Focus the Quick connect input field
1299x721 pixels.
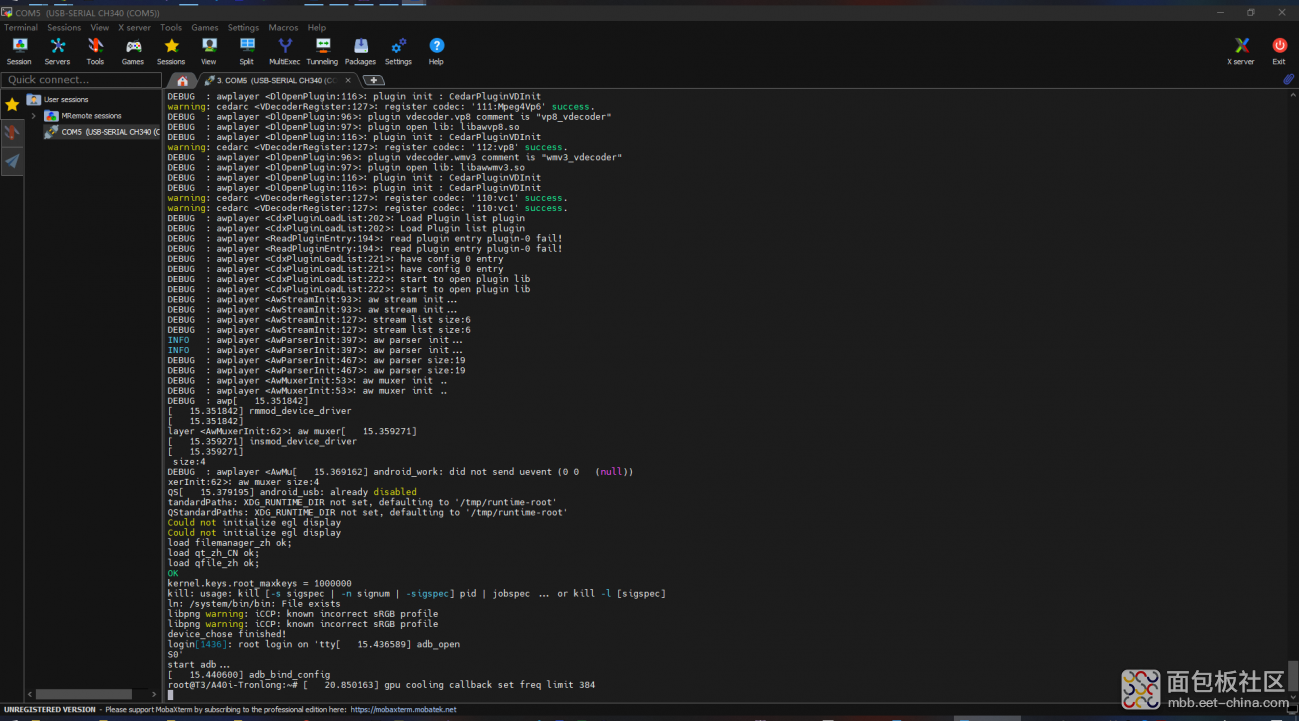(x=81, y=80)
